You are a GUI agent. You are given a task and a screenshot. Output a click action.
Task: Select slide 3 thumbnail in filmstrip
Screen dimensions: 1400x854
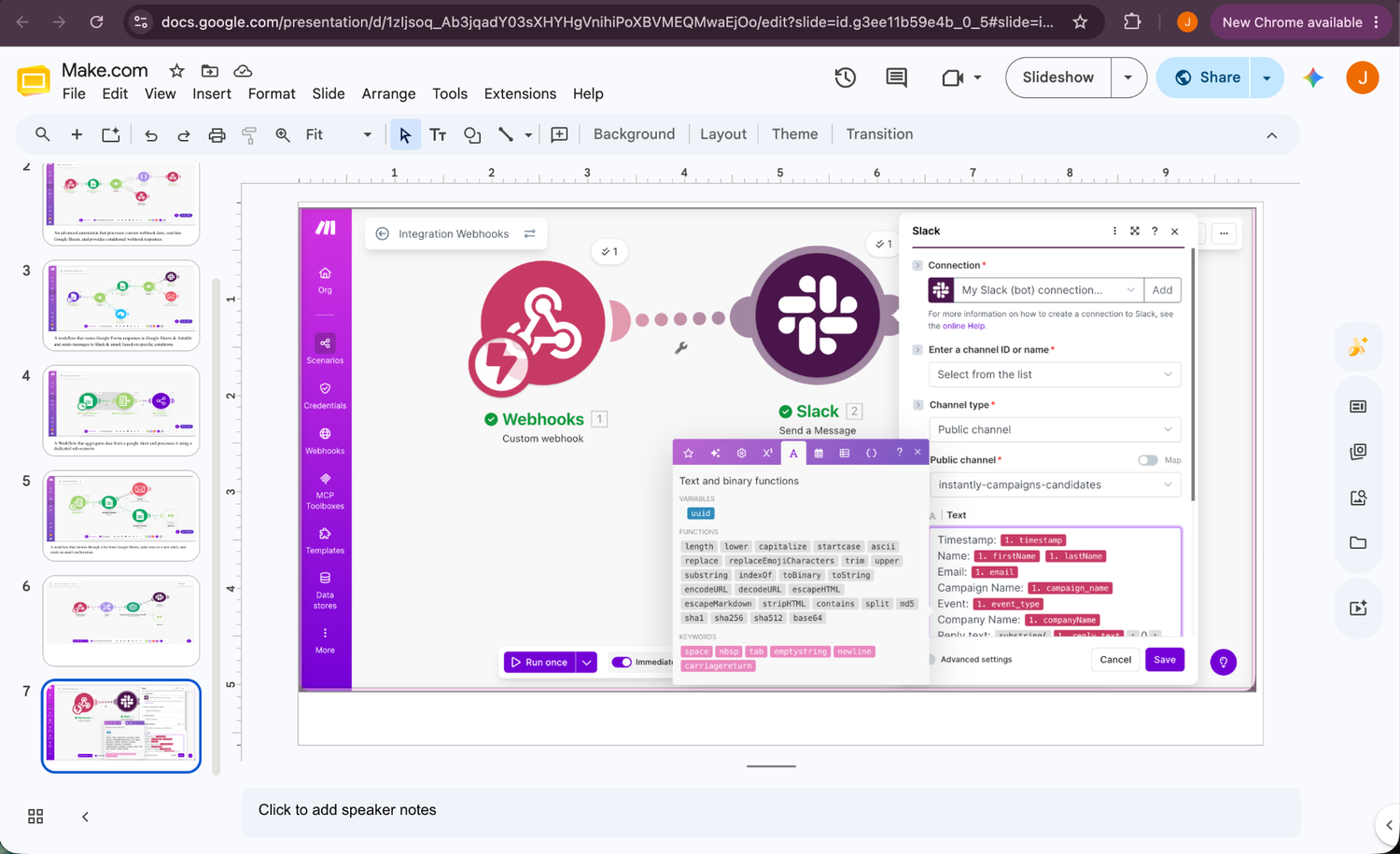pos(121,305)
